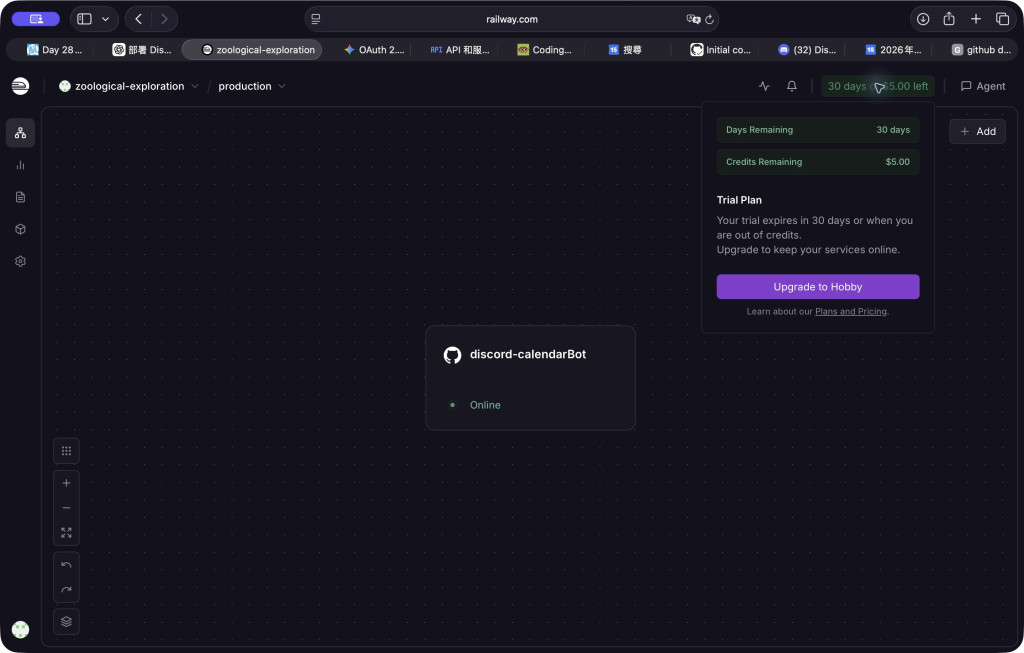The height and width of the screenshot is (653, 1024).
Task: Click the Railway logo icon
Action: (20, 86)
